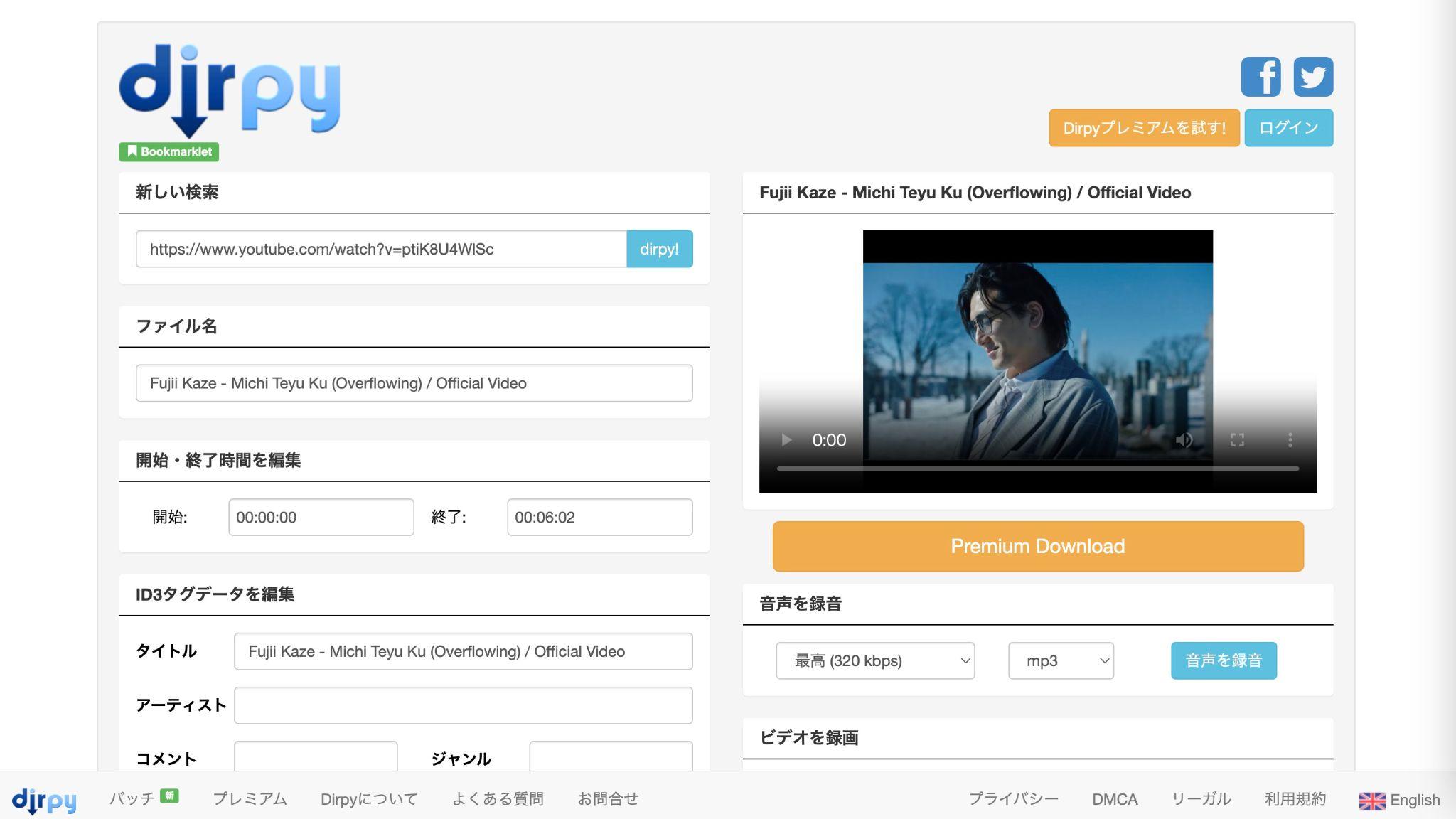Click the ビデオを録画 heading
Viewport: 1456px width, 819px height.
tap(809, 737)
